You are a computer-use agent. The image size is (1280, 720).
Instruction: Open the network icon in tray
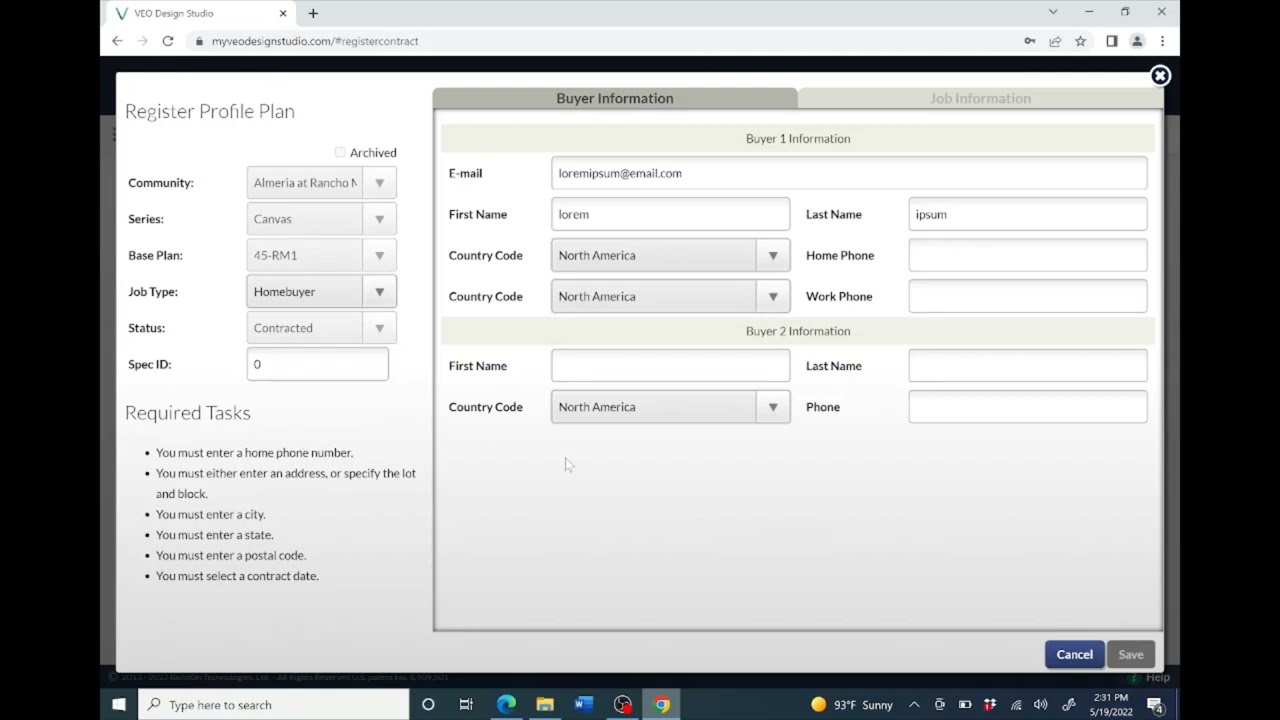click(x=1016, y=704)
